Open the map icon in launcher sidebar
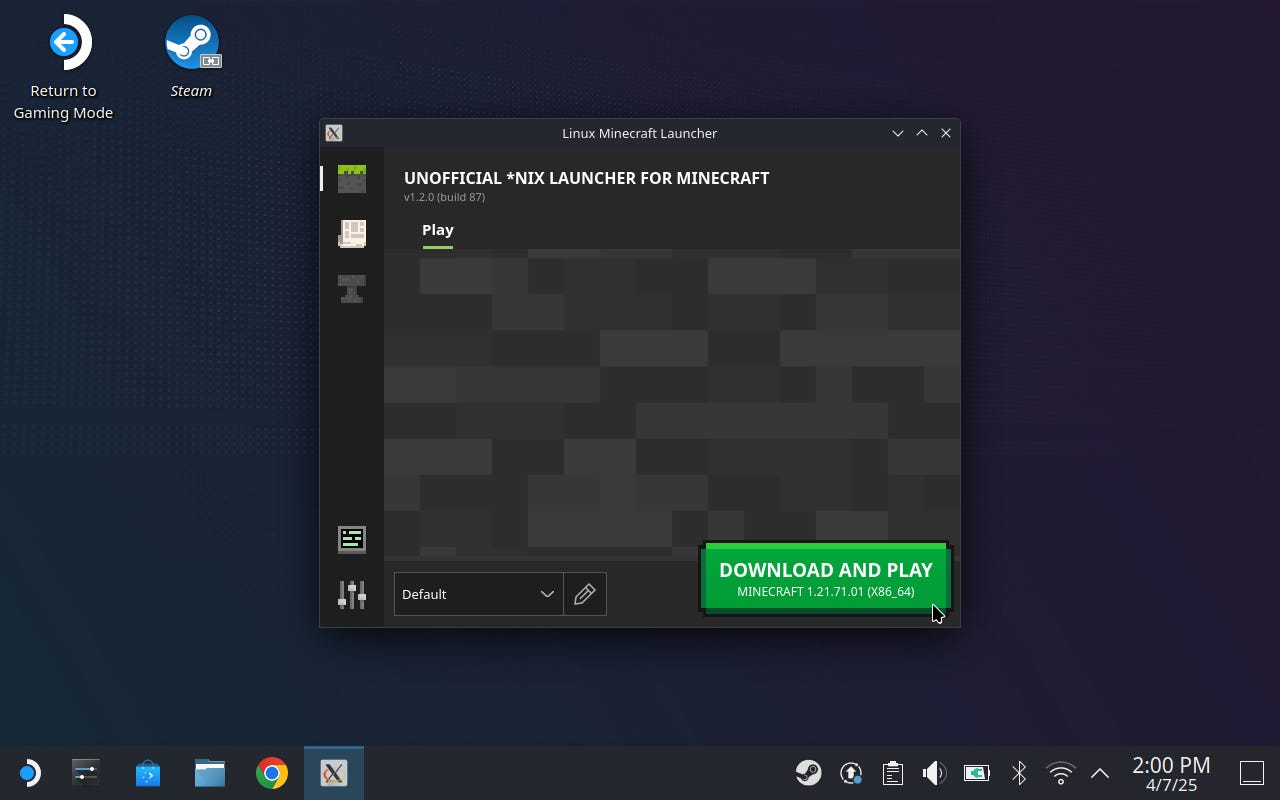The width and height of the screenshot is (1280, 800). (x=352, y=234)
